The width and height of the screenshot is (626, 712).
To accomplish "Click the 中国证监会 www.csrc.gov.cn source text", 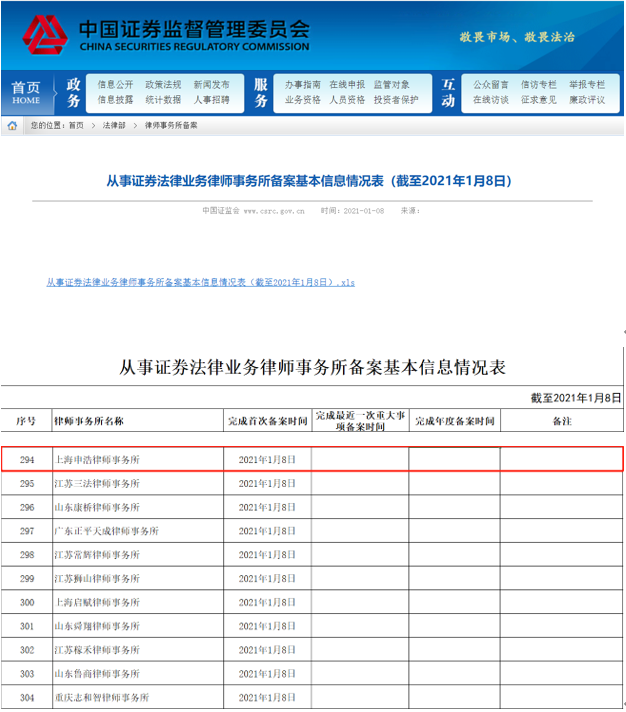I will click(253, 211).
